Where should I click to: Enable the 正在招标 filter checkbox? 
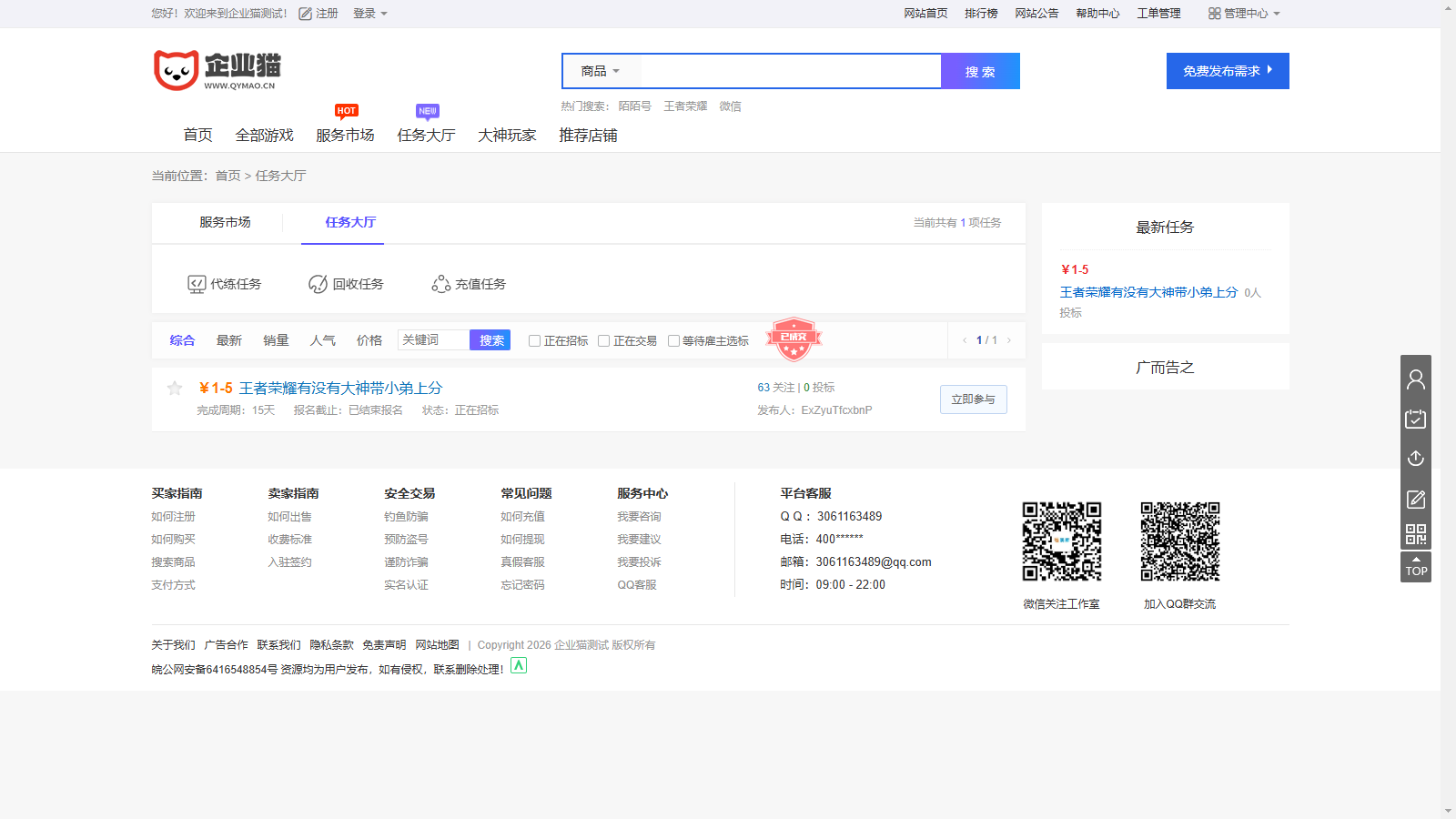tap(534, 340)
